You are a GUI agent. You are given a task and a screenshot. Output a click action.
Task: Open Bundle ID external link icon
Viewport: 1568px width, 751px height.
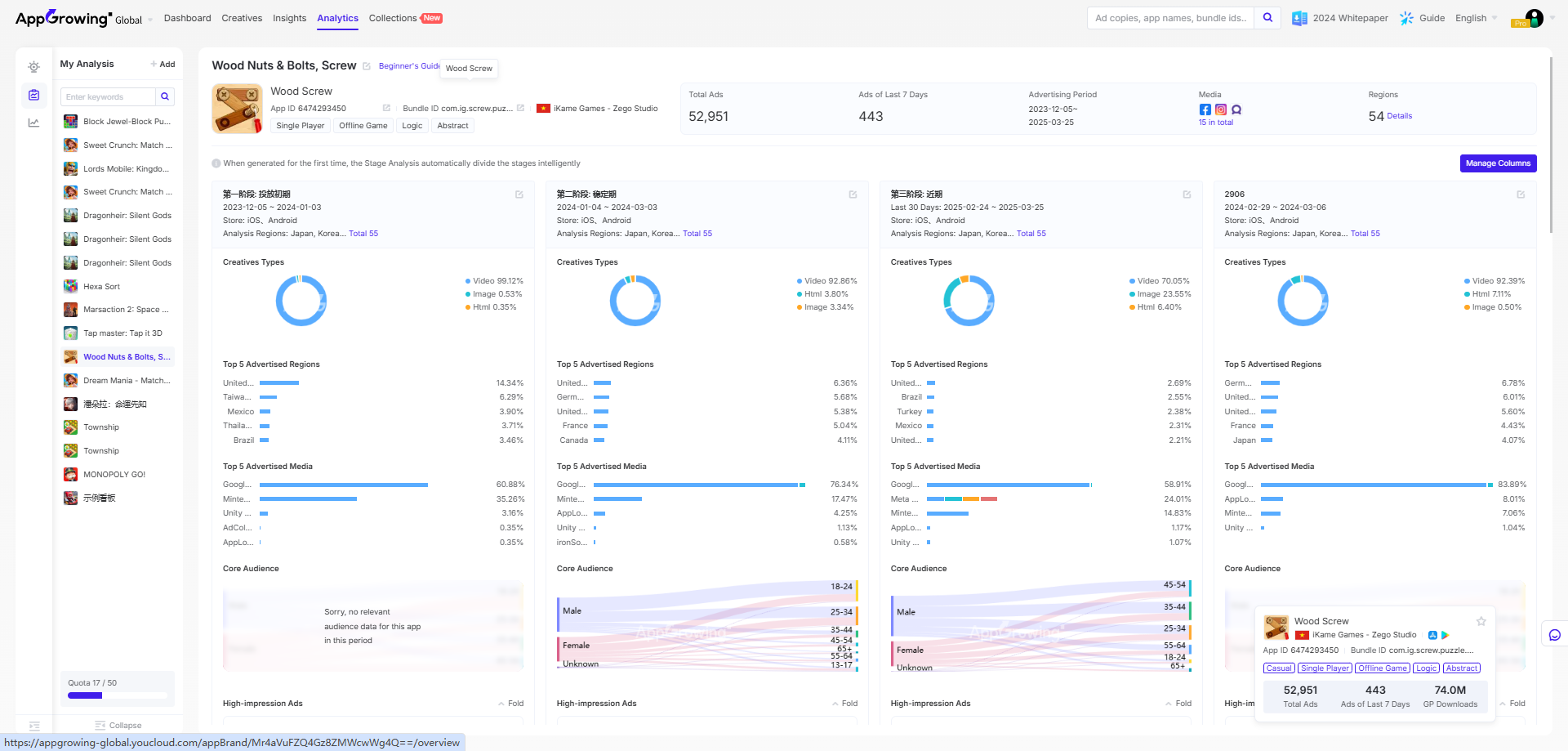click(520, 108)
